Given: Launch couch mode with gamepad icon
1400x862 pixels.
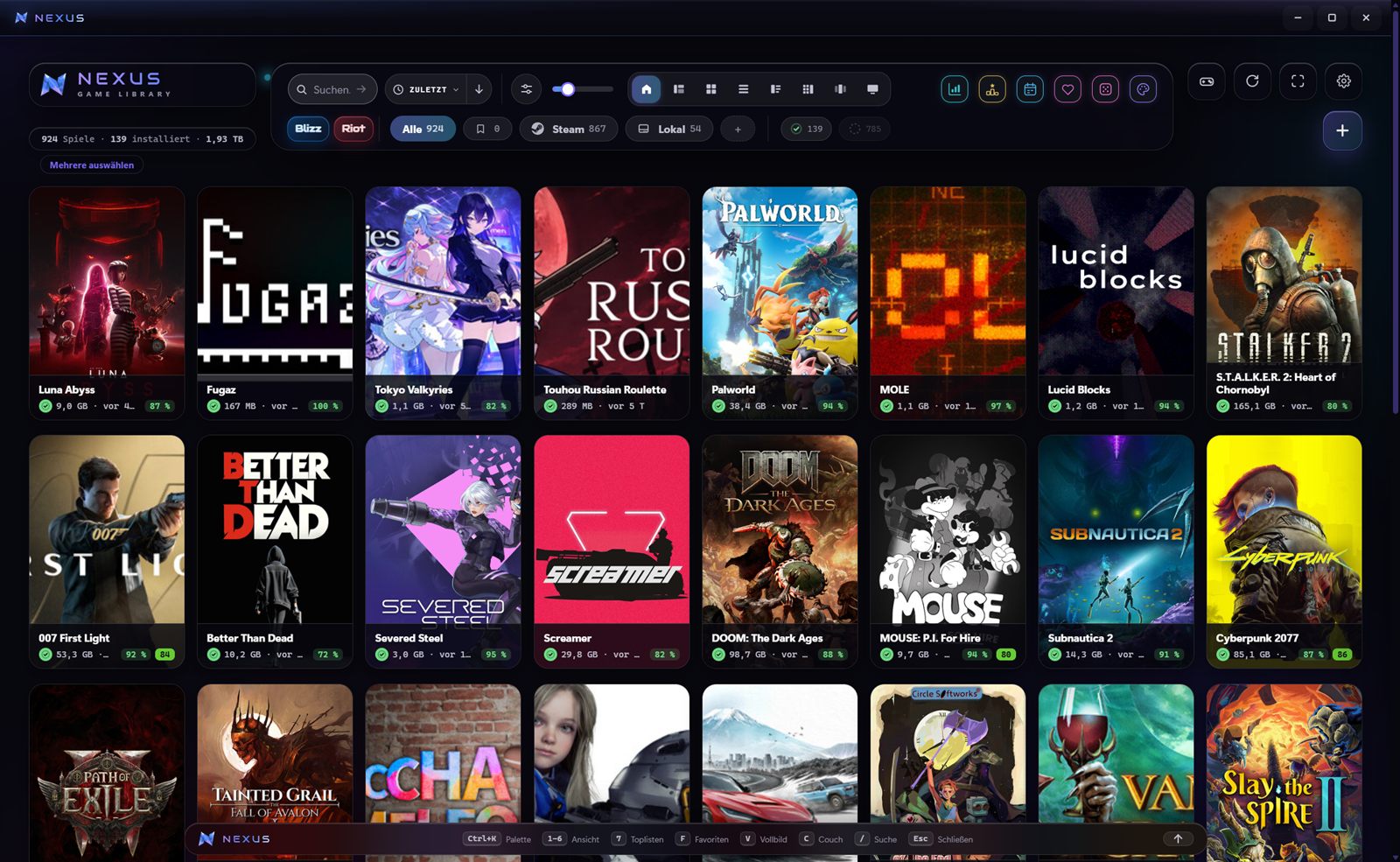Looking at the screenshot, I should (1207, 81).
